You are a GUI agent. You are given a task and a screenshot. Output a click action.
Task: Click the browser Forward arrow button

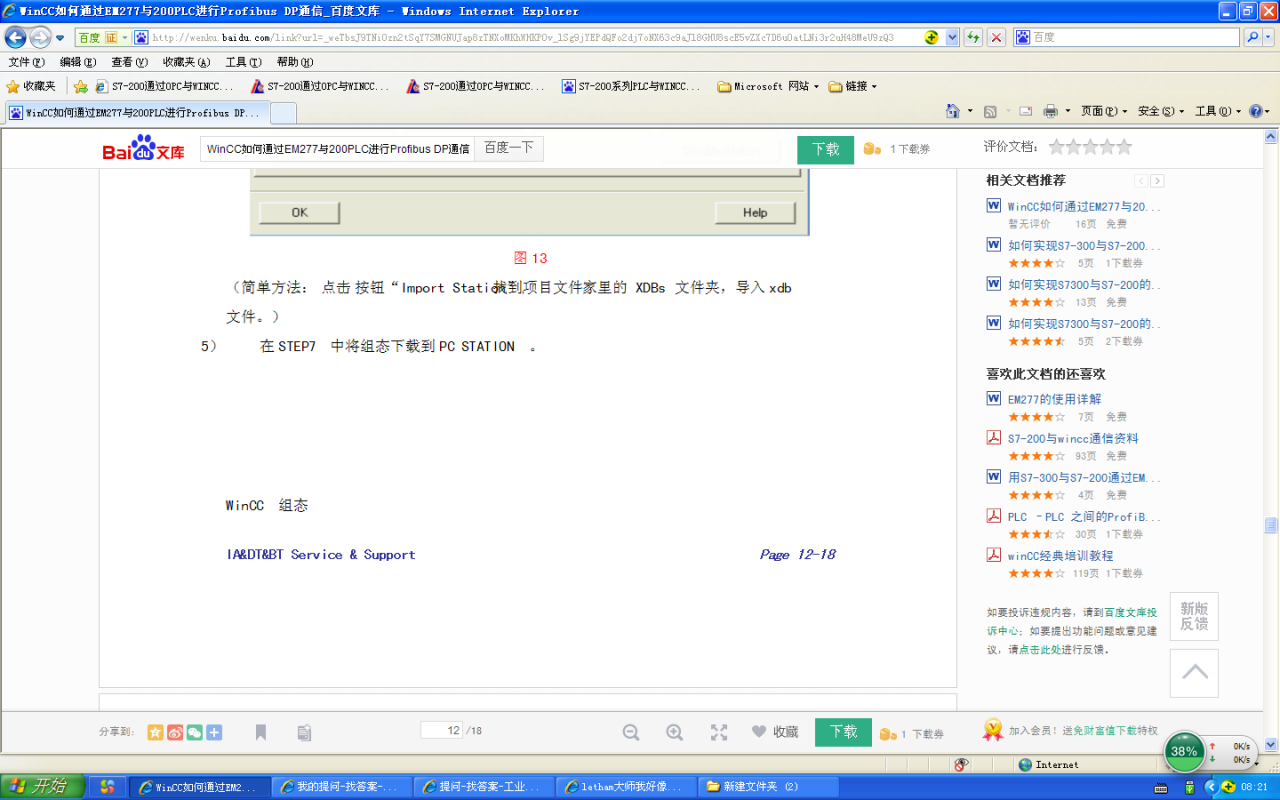40,37
